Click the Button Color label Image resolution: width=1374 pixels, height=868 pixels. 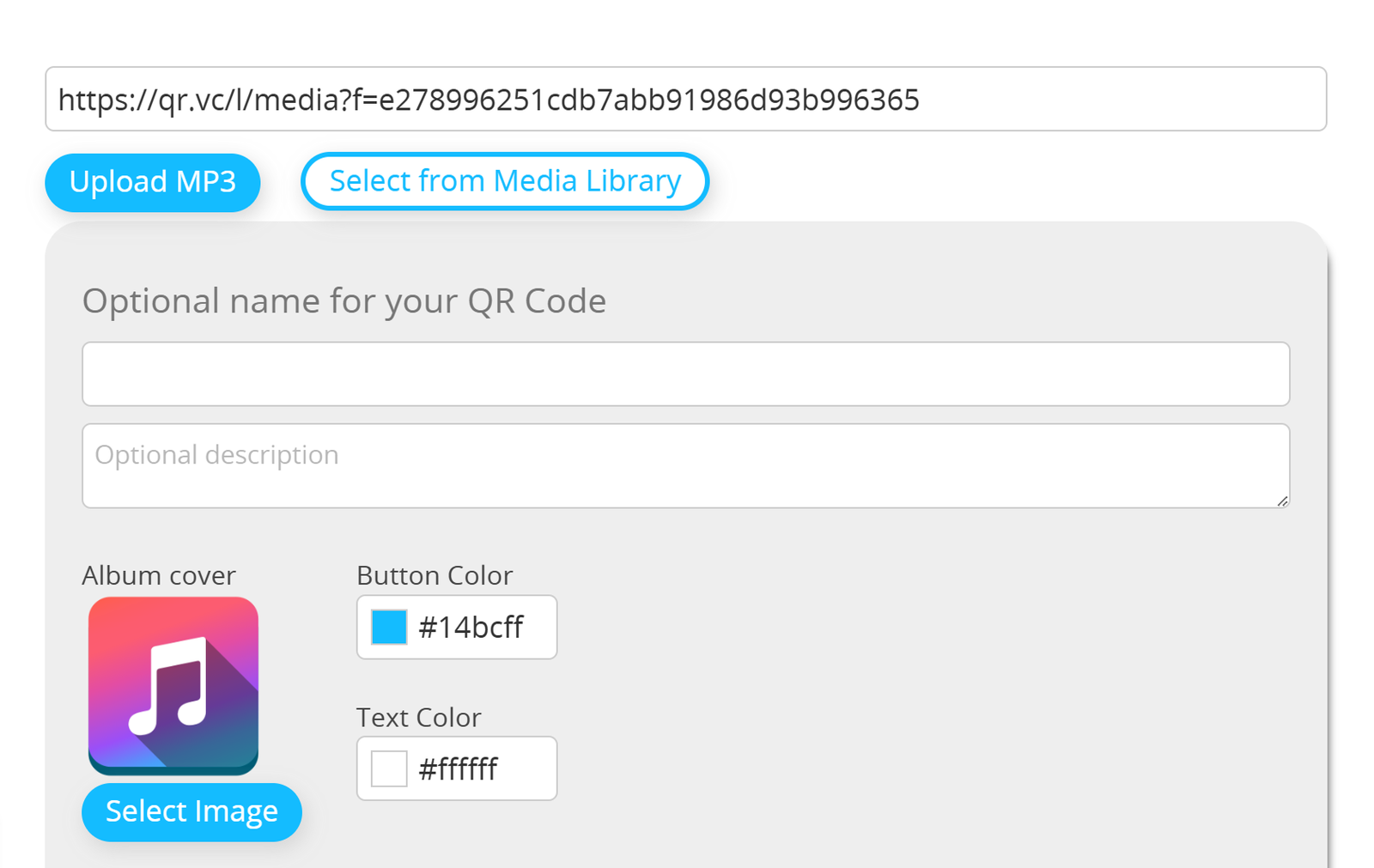435,575
